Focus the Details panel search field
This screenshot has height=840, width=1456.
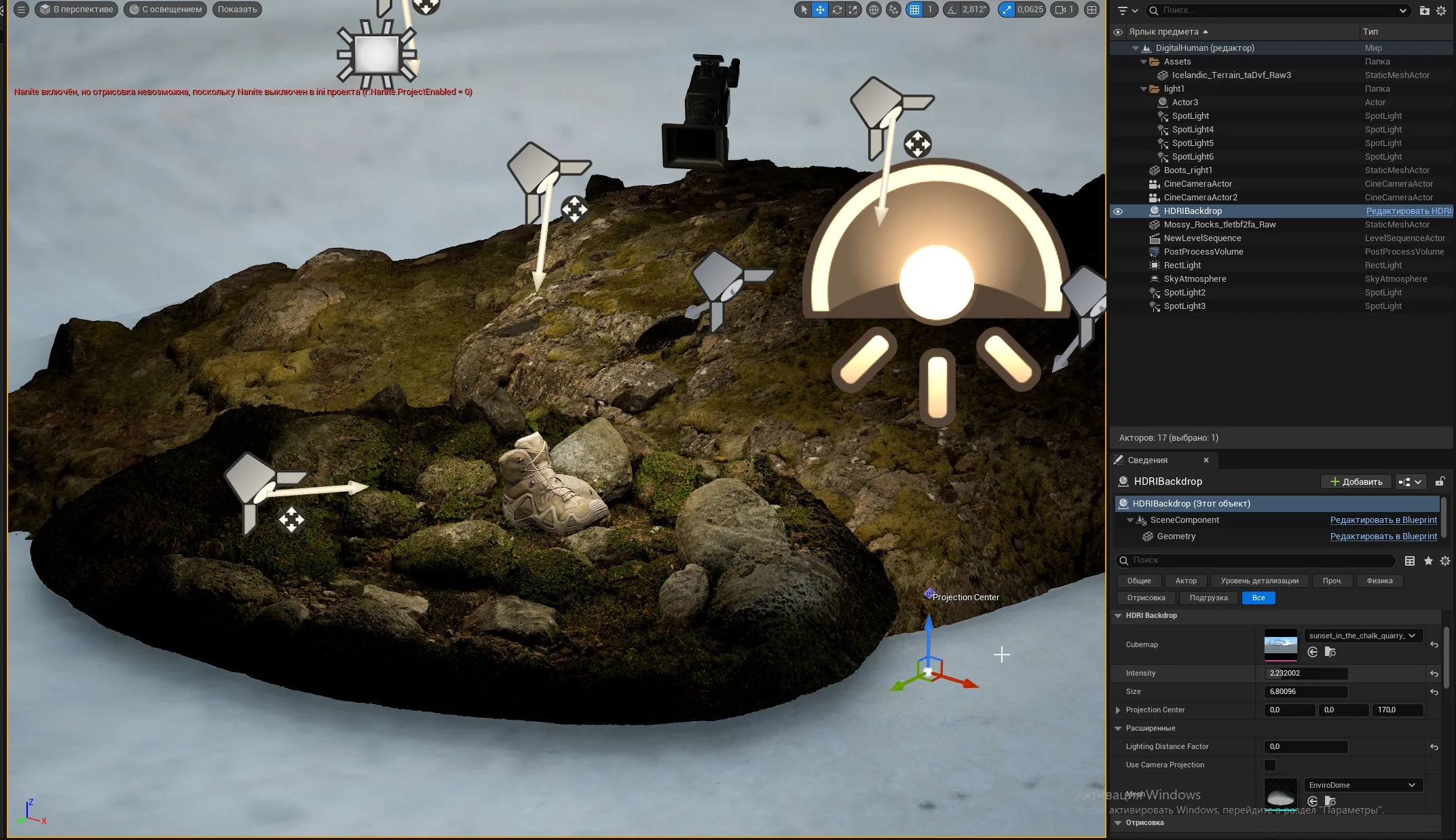click(1256, 561)
